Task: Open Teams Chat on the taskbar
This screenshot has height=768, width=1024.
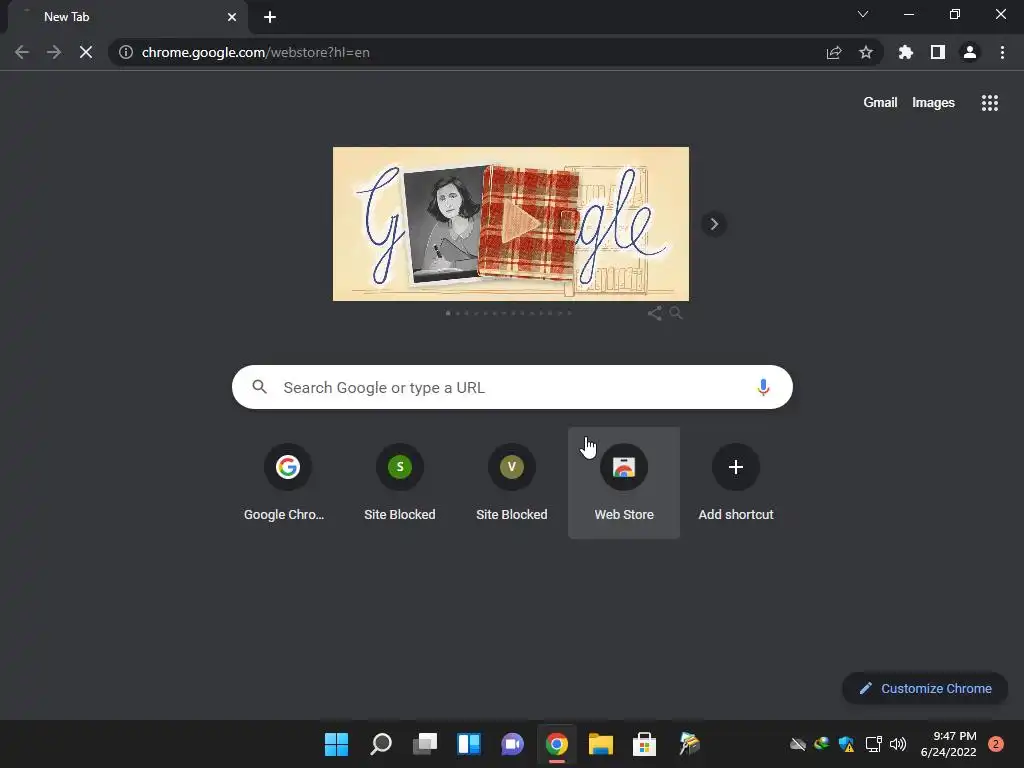Action: pyautogui.click(x=513, y=744)
